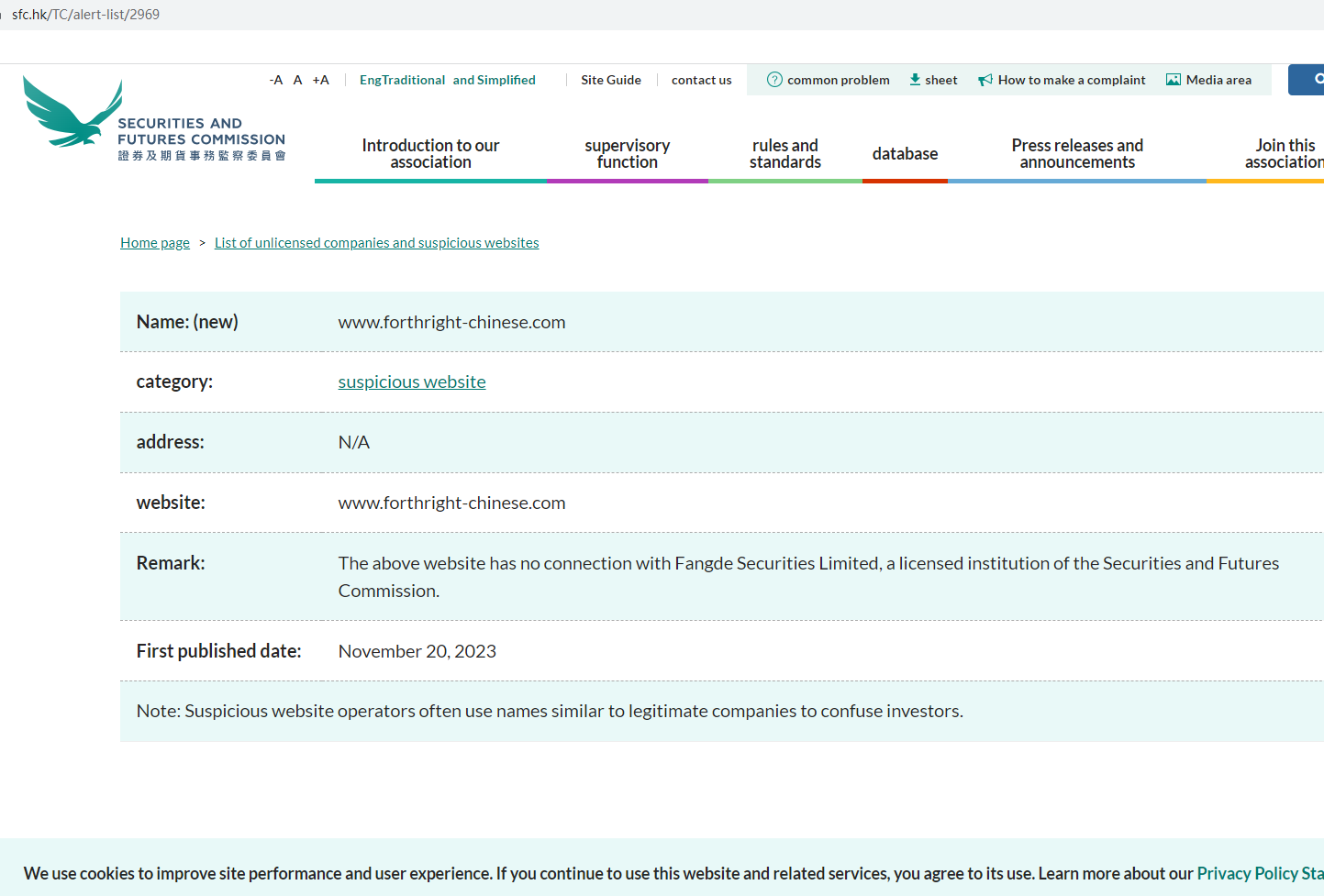Open Press releases and announcements menu
Viewport: 1324px width, 896px height.
1077,154
